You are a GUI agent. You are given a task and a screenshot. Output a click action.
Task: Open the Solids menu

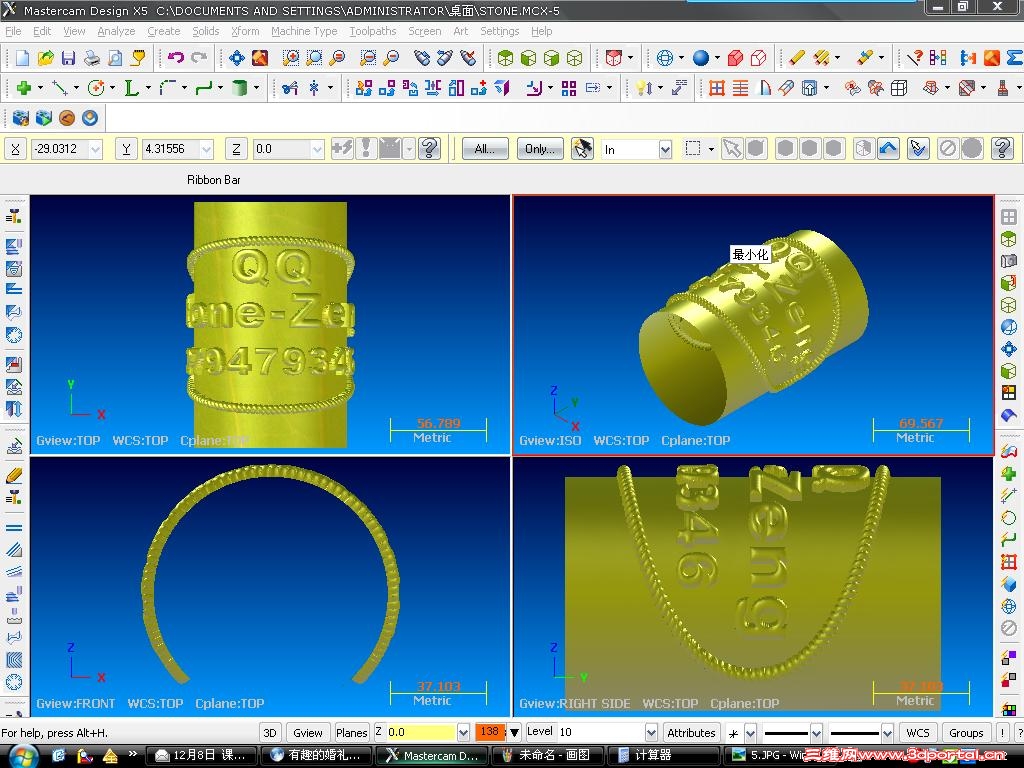(206, 31)
